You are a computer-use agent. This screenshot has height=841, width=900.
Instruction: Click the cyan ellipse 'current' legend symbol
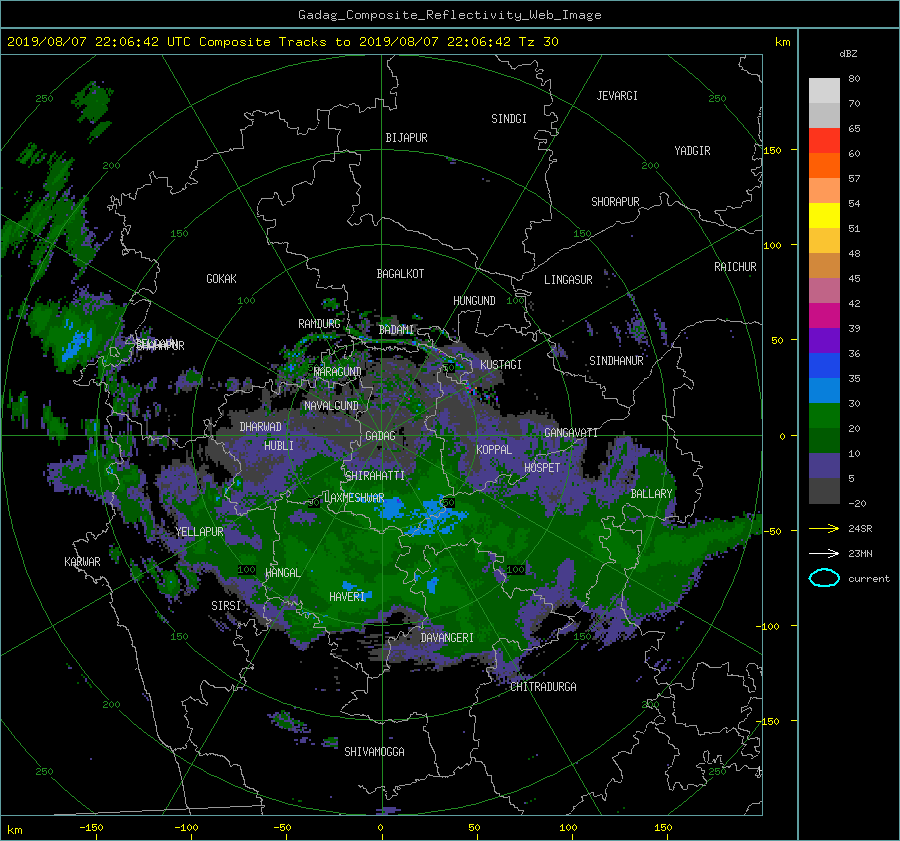[x=824, y=578]
